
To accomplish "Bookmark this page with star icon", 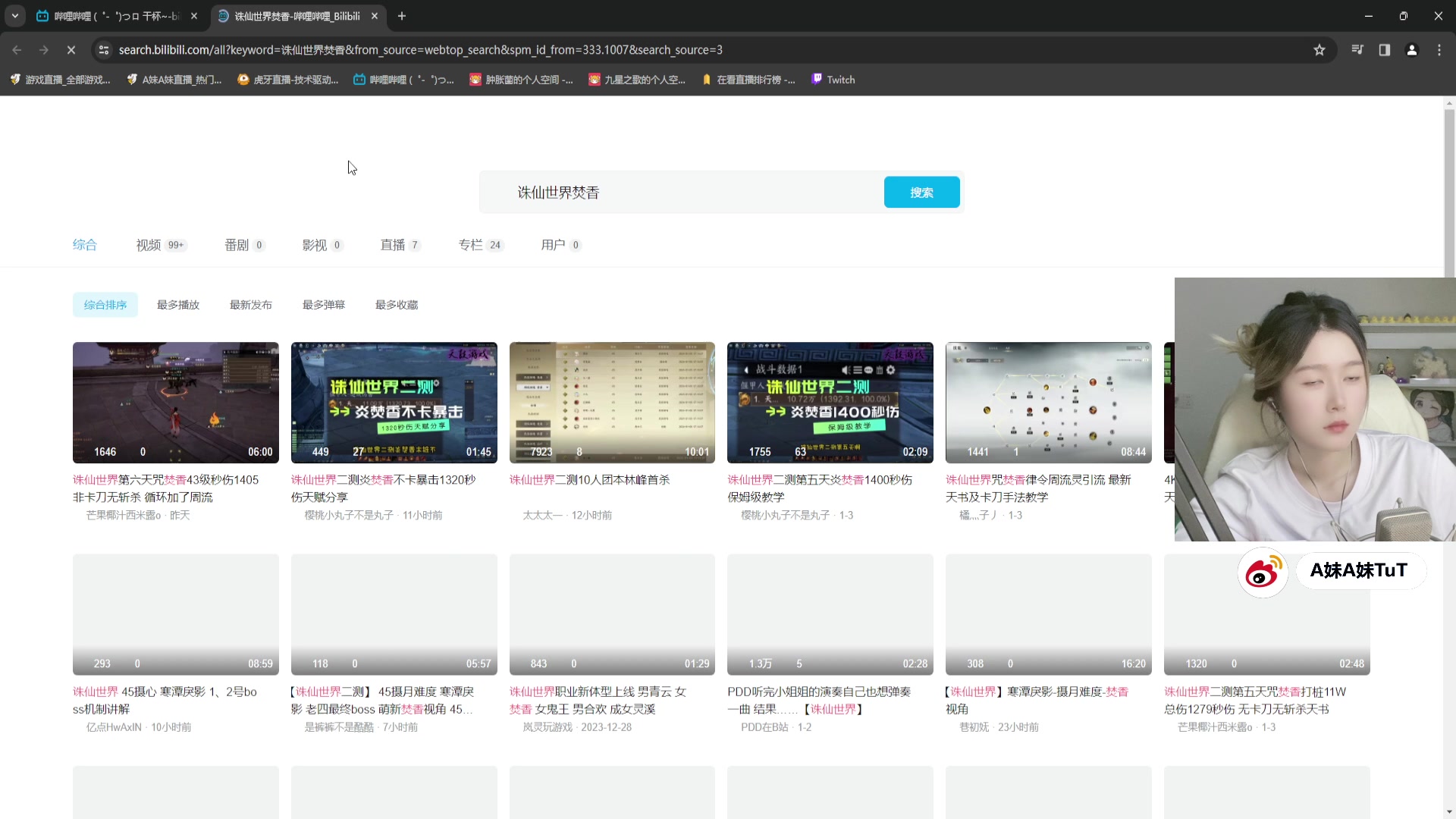I will [x=1319, y=50].
